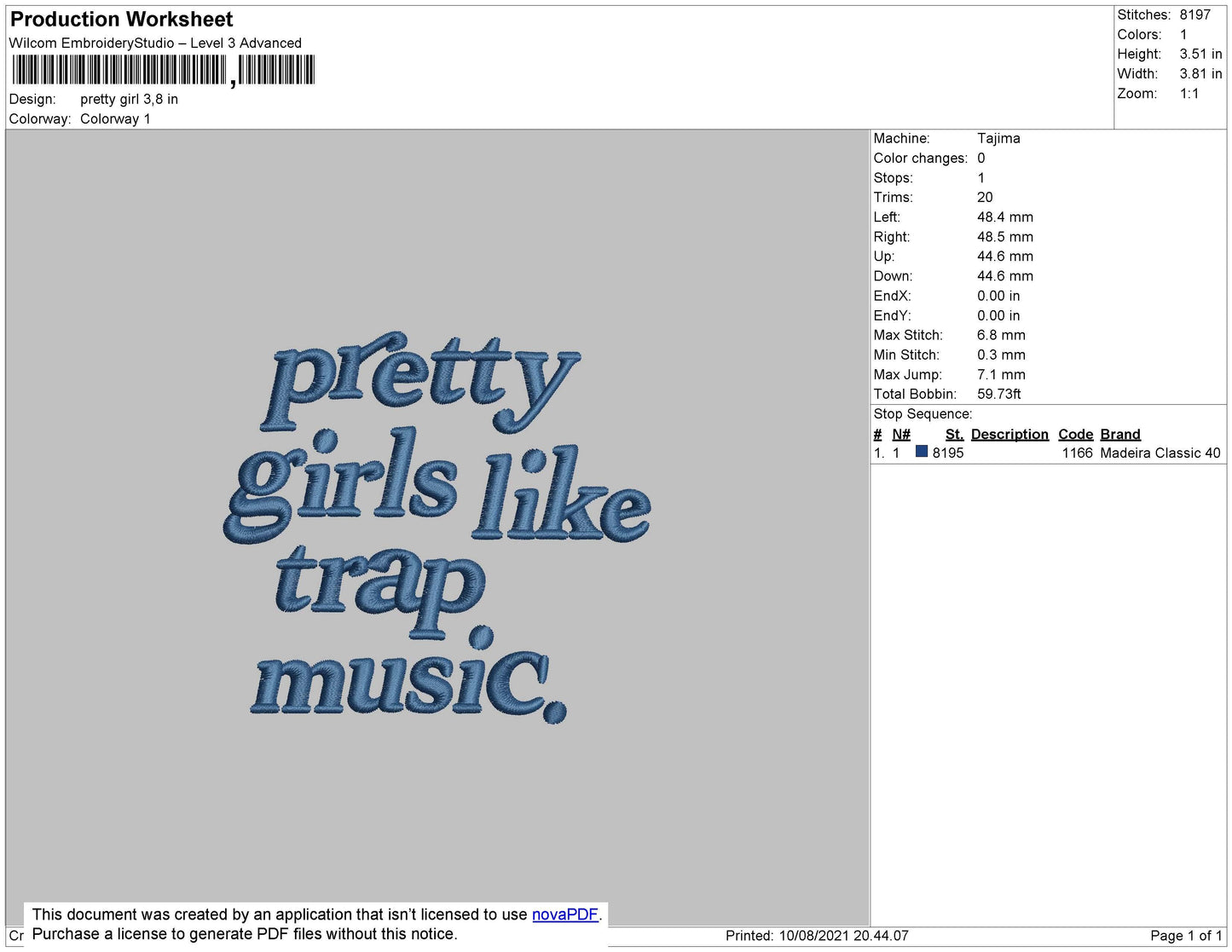Select thread code 1166
1232x952 pixels.
[x=1077, y=453]
